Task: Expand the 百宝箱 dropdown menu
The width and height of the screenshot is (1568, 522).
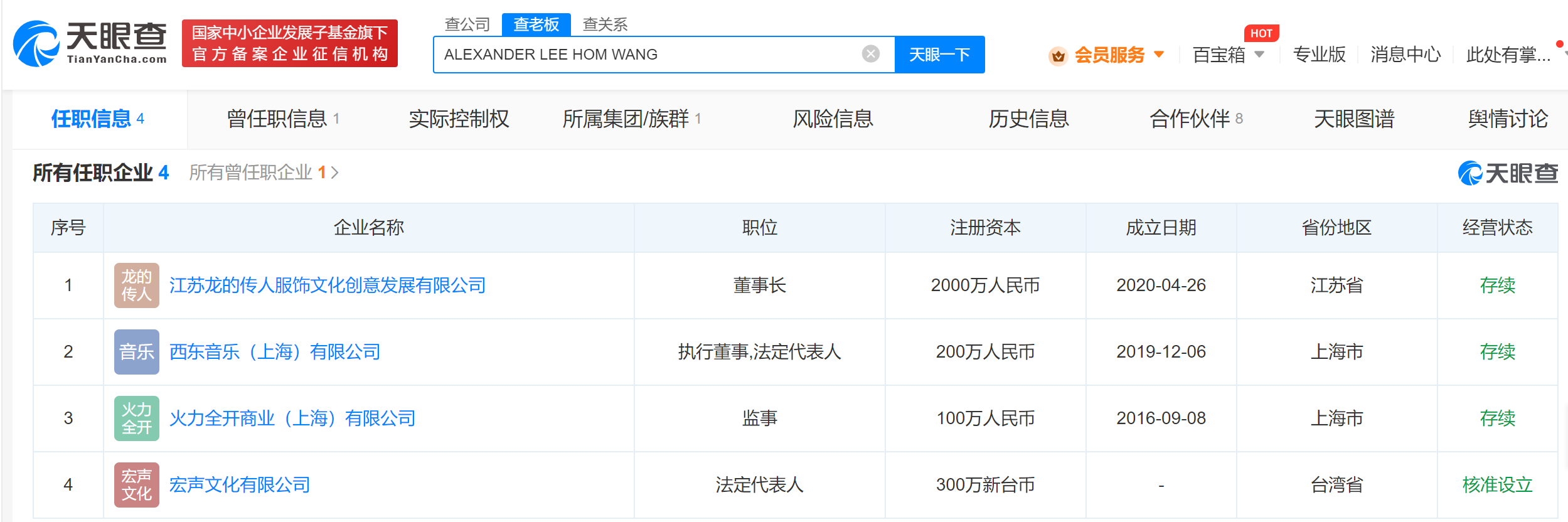Action: pyautogui.click(x=1259, y=55)
